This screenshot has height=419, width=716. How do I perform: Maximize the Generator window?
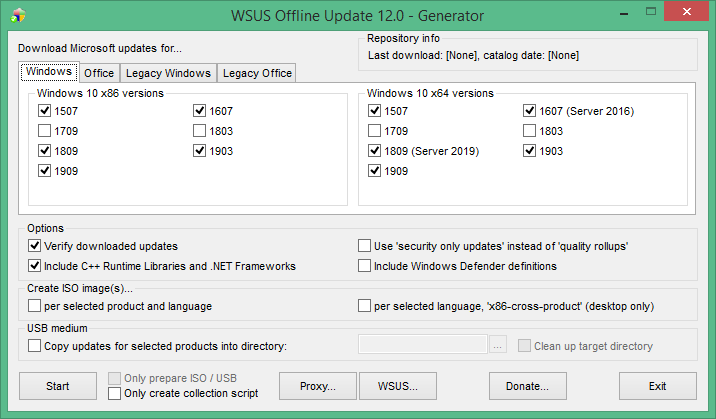pos(651,12)
